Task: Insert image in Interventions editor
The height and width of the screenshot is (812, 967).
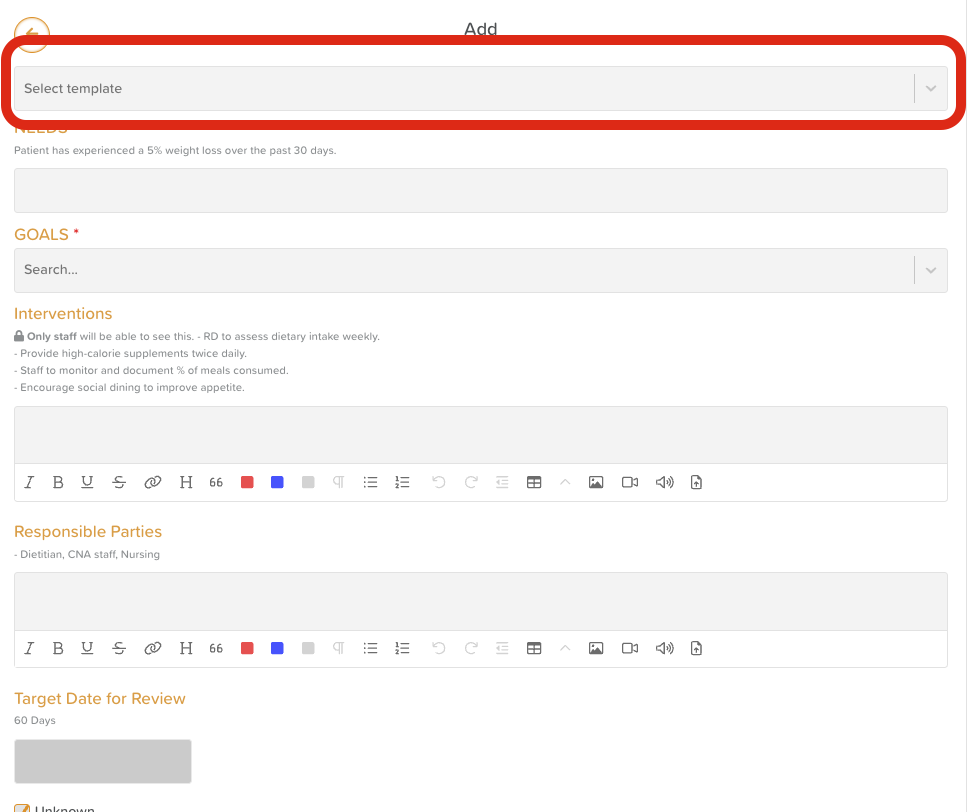Action: click(x=596, y=482)
